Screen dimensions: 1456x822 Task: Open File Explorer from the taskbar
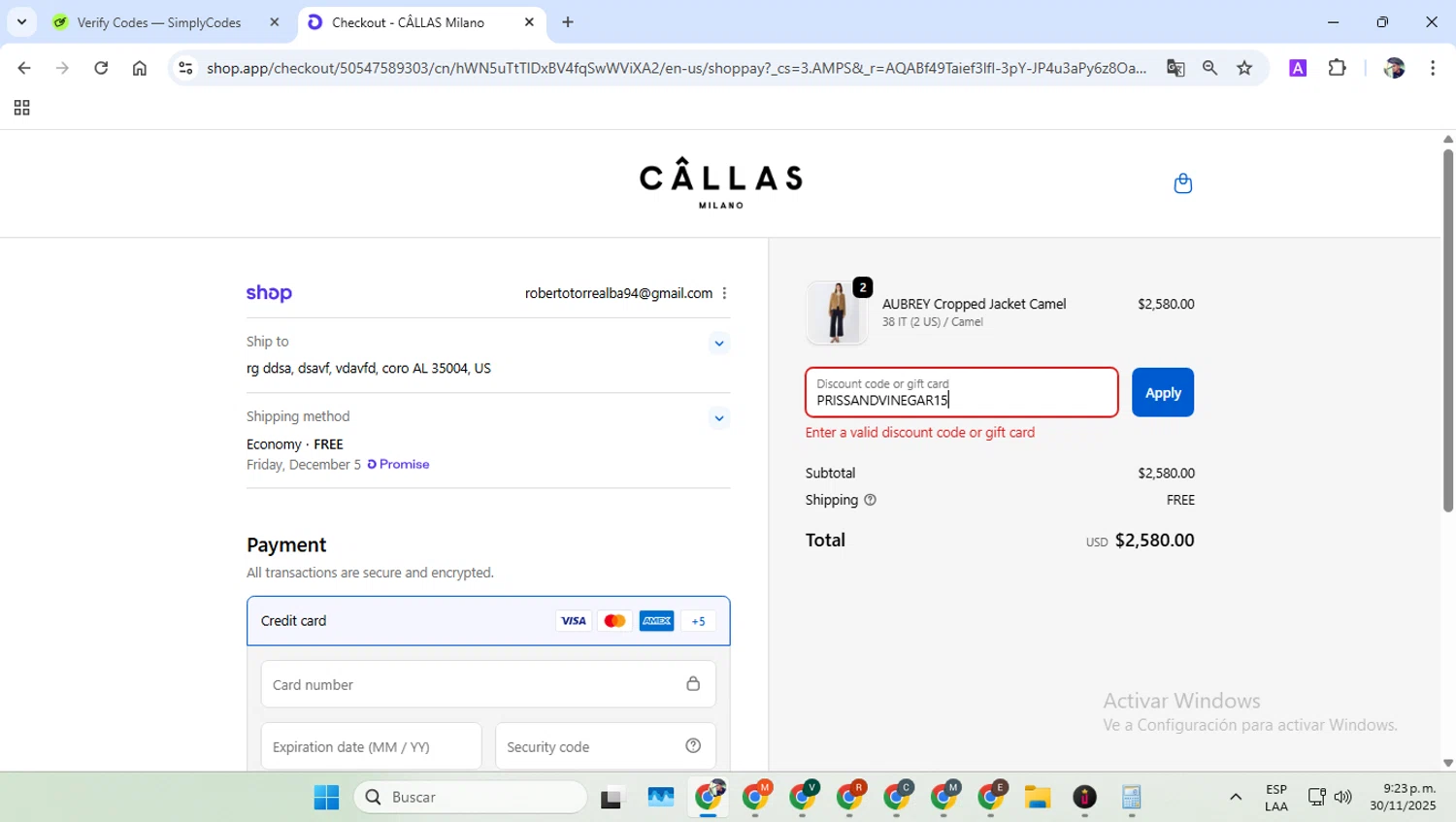tap(1038, 797)
